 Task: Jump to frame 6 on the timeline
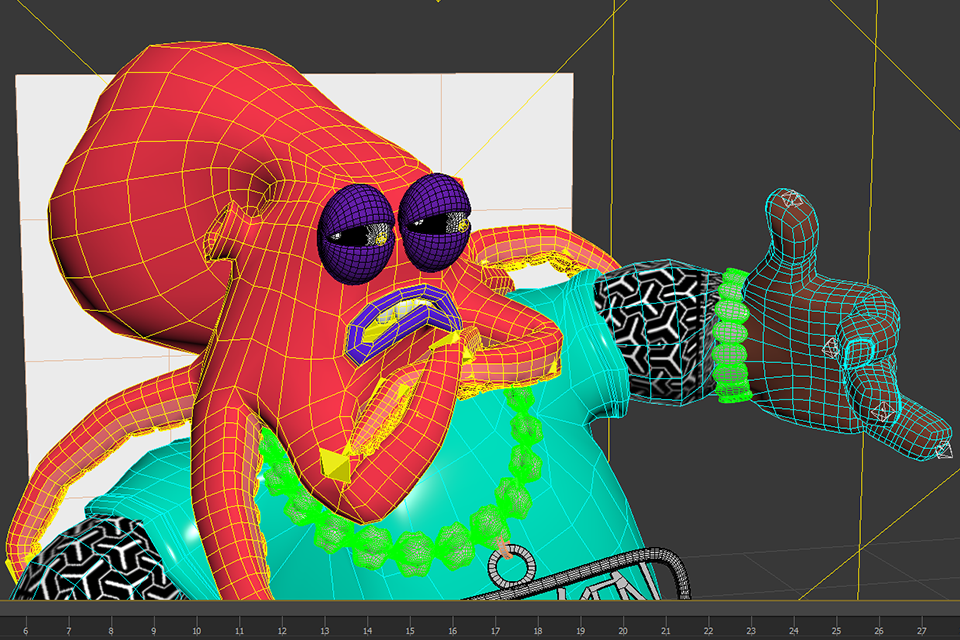tap(25, 630)
